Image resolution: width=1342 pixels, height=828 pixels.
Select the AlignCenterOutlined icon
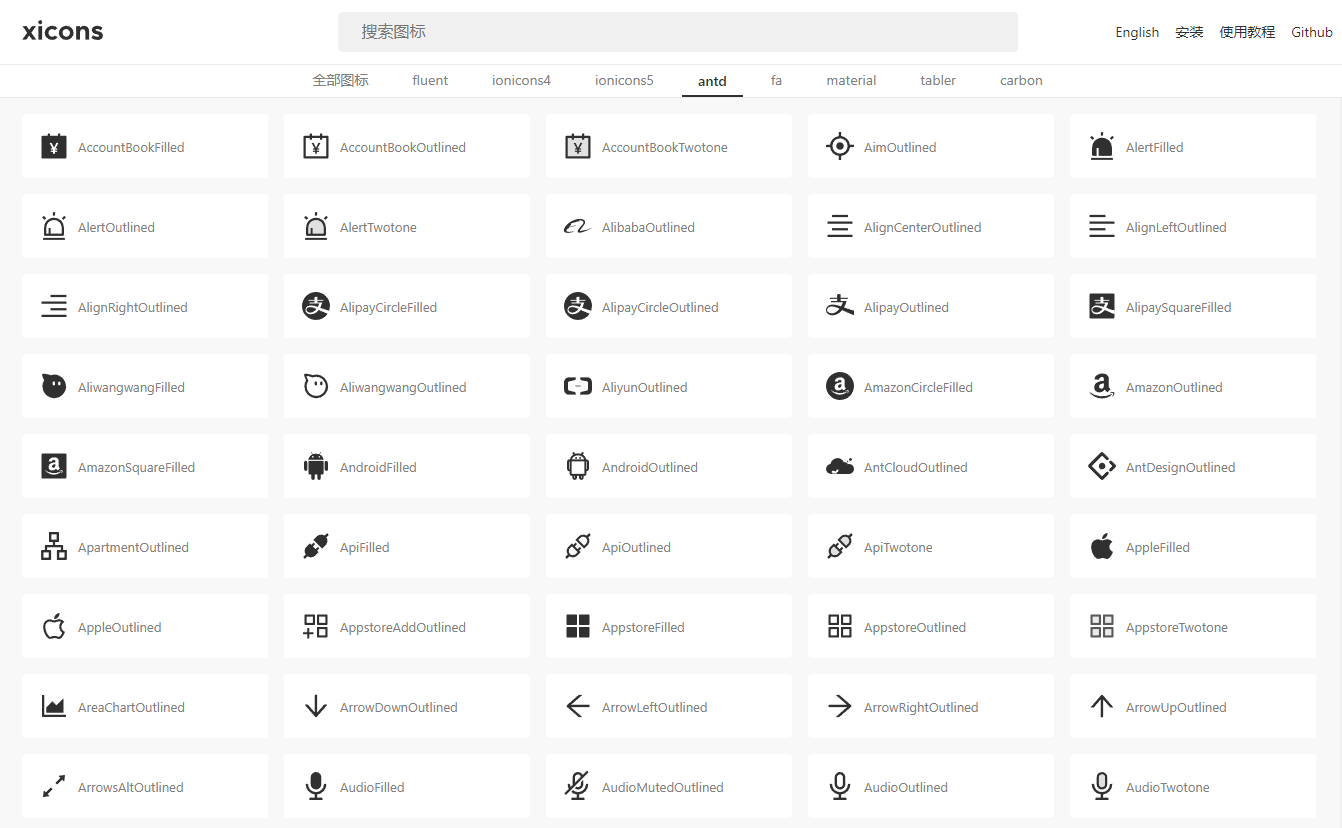point(840,227)
